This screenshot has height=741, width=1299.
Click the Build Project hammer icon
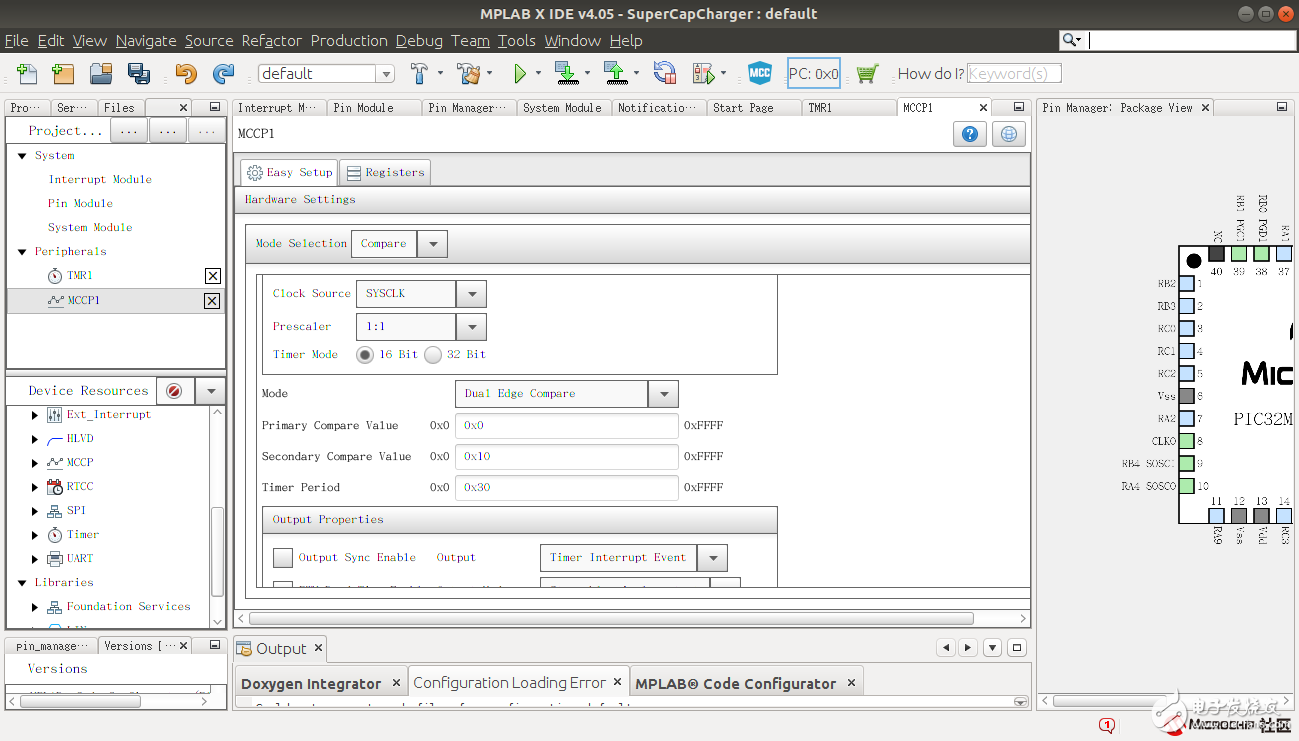click(x=420, y=73)
